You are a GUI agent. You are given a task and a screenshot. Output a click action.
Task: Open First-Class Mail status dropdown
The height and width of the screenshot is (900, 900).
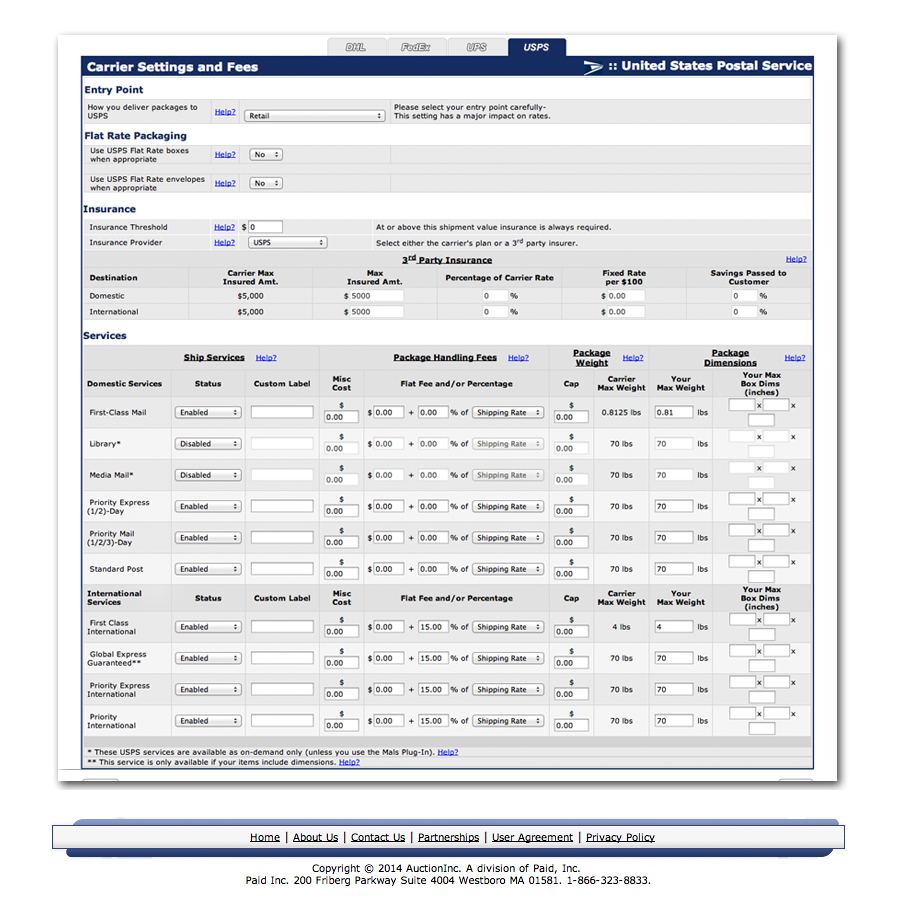(x=208, y=413)
